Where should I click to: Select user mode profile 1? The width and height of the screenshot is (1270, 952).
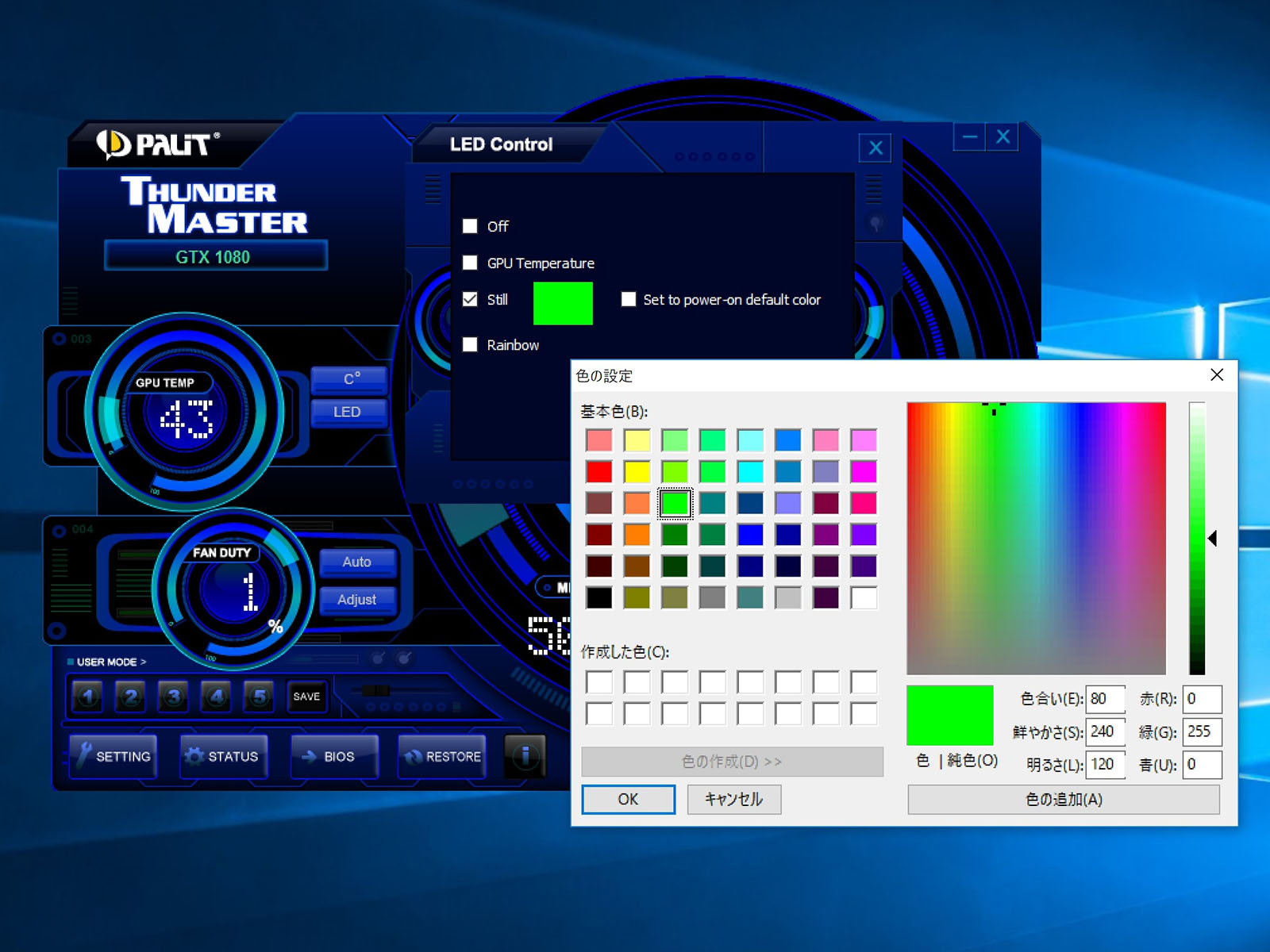coord(88,697)
